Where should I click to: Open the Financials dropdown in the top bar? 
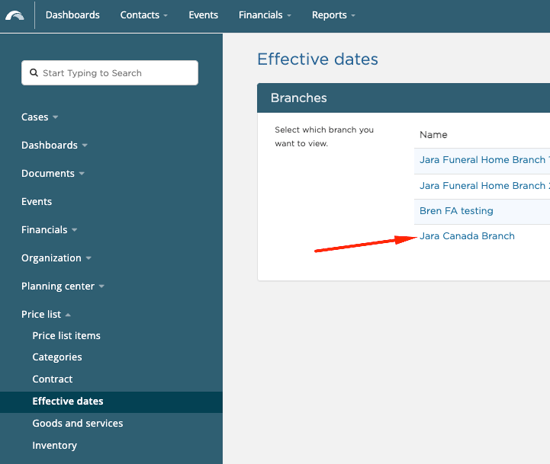click(265, 15)
